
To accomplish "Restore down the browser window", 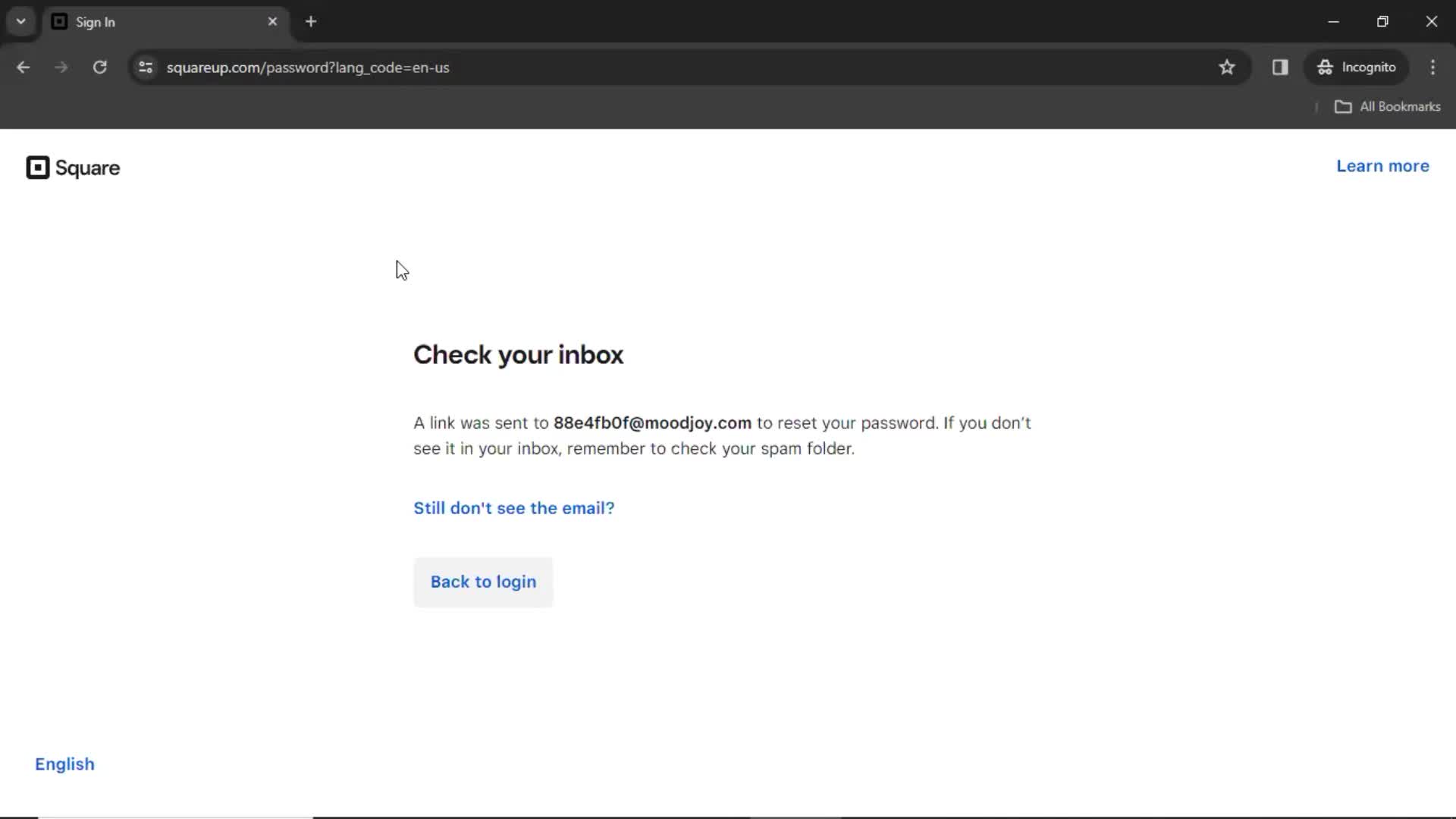I will point(1382,22).
